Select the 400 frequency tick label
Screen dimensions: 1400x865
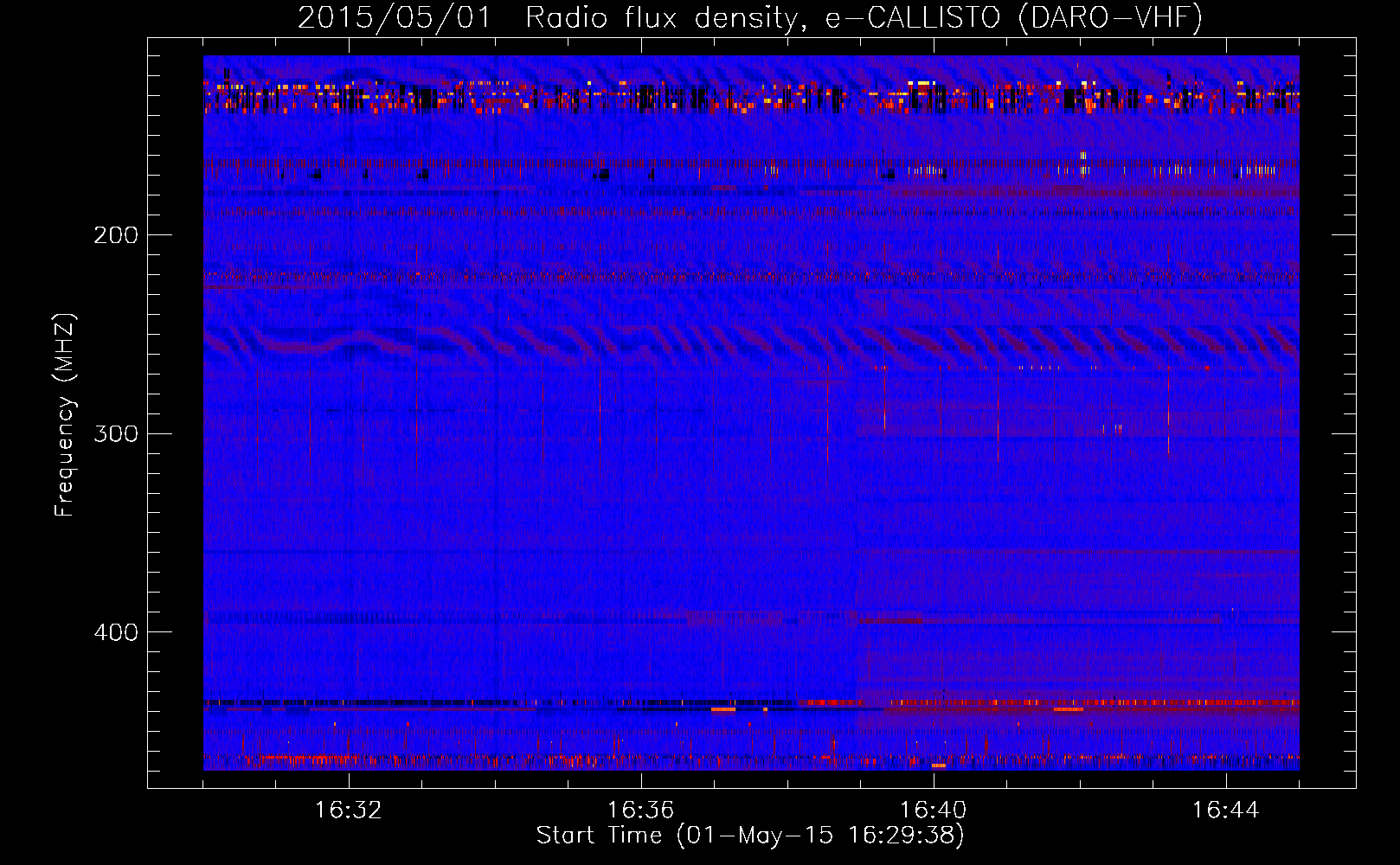pyautogui.click(x=115, y=632)
